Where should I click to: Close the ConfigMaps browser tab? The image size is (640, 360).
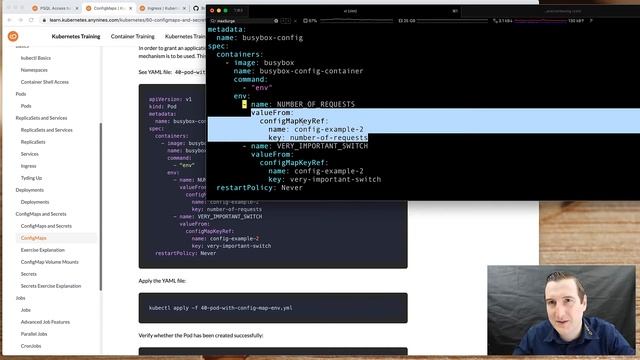click(131, 8)
